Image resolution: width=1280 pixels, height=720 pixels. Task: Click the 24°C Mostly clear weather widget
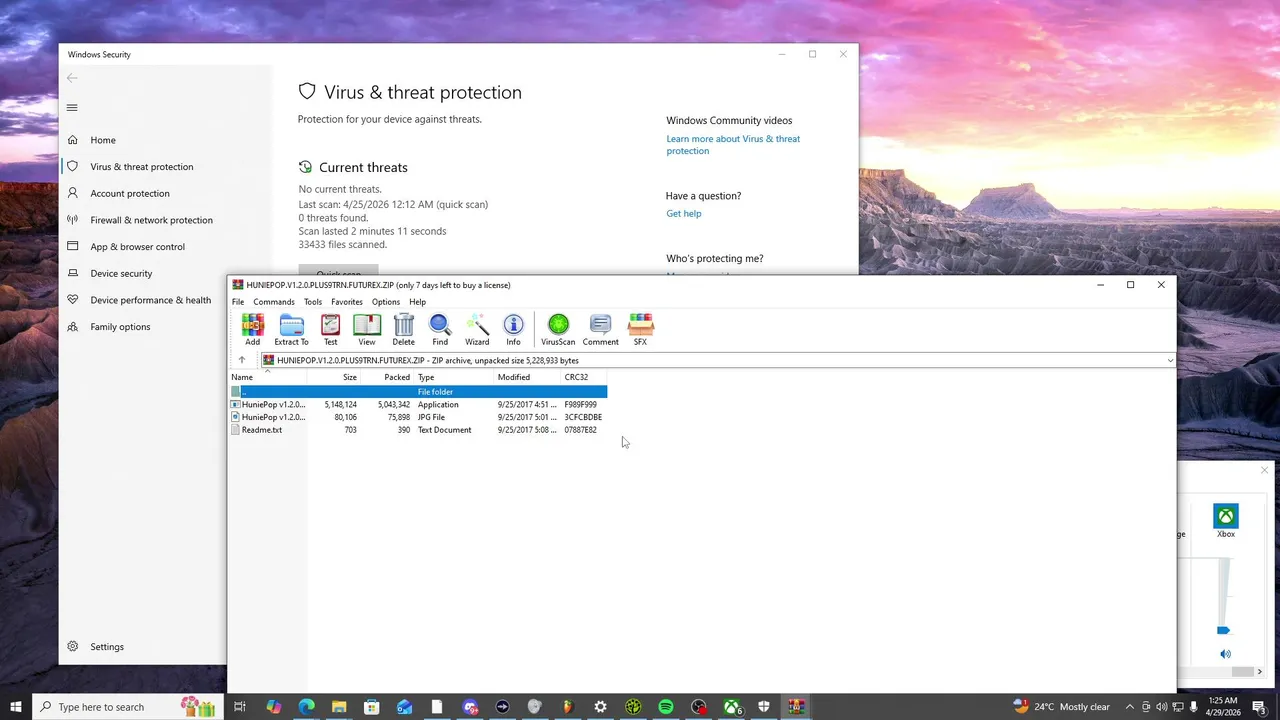point(1061,707)
